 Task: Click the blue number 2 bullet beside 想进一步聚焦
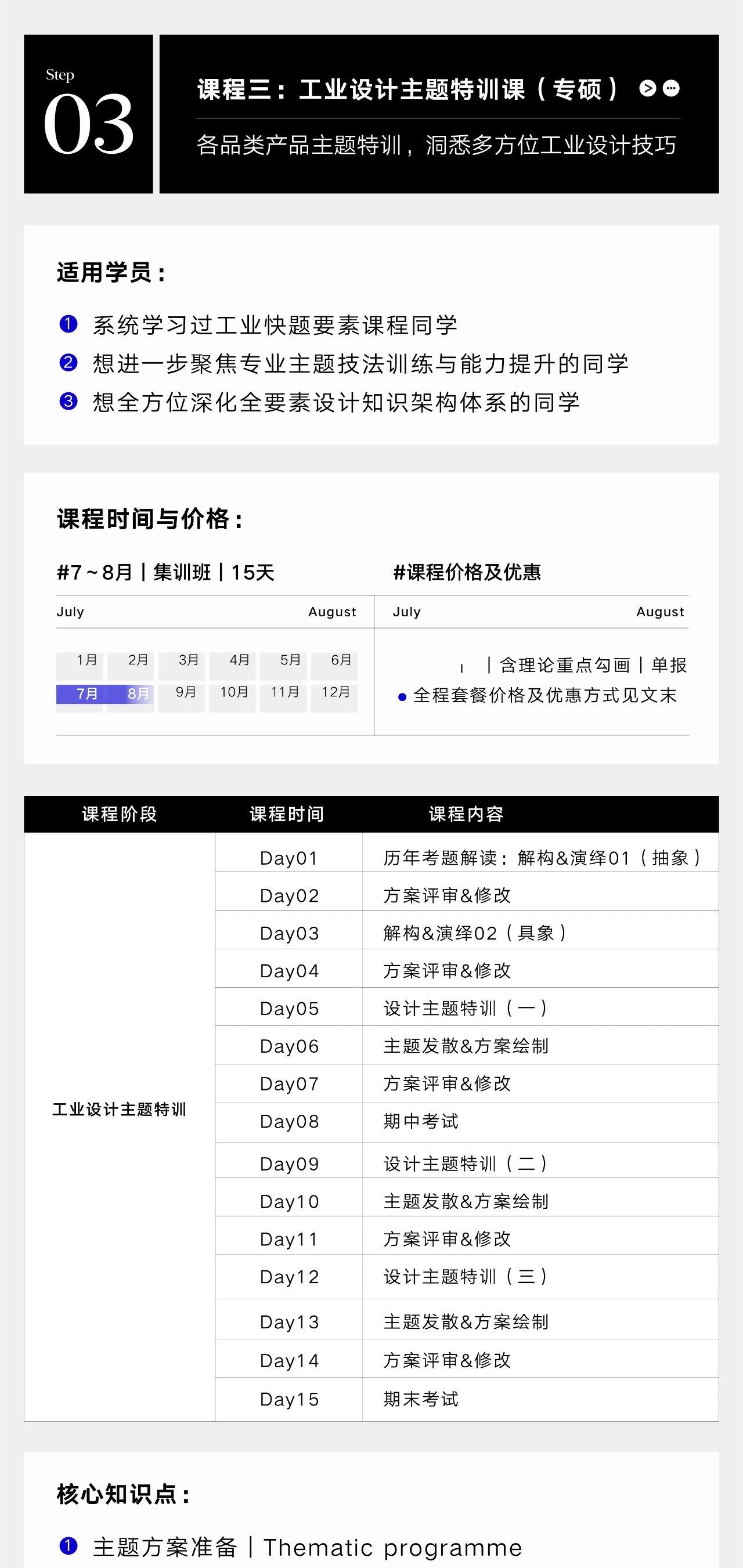68,363
